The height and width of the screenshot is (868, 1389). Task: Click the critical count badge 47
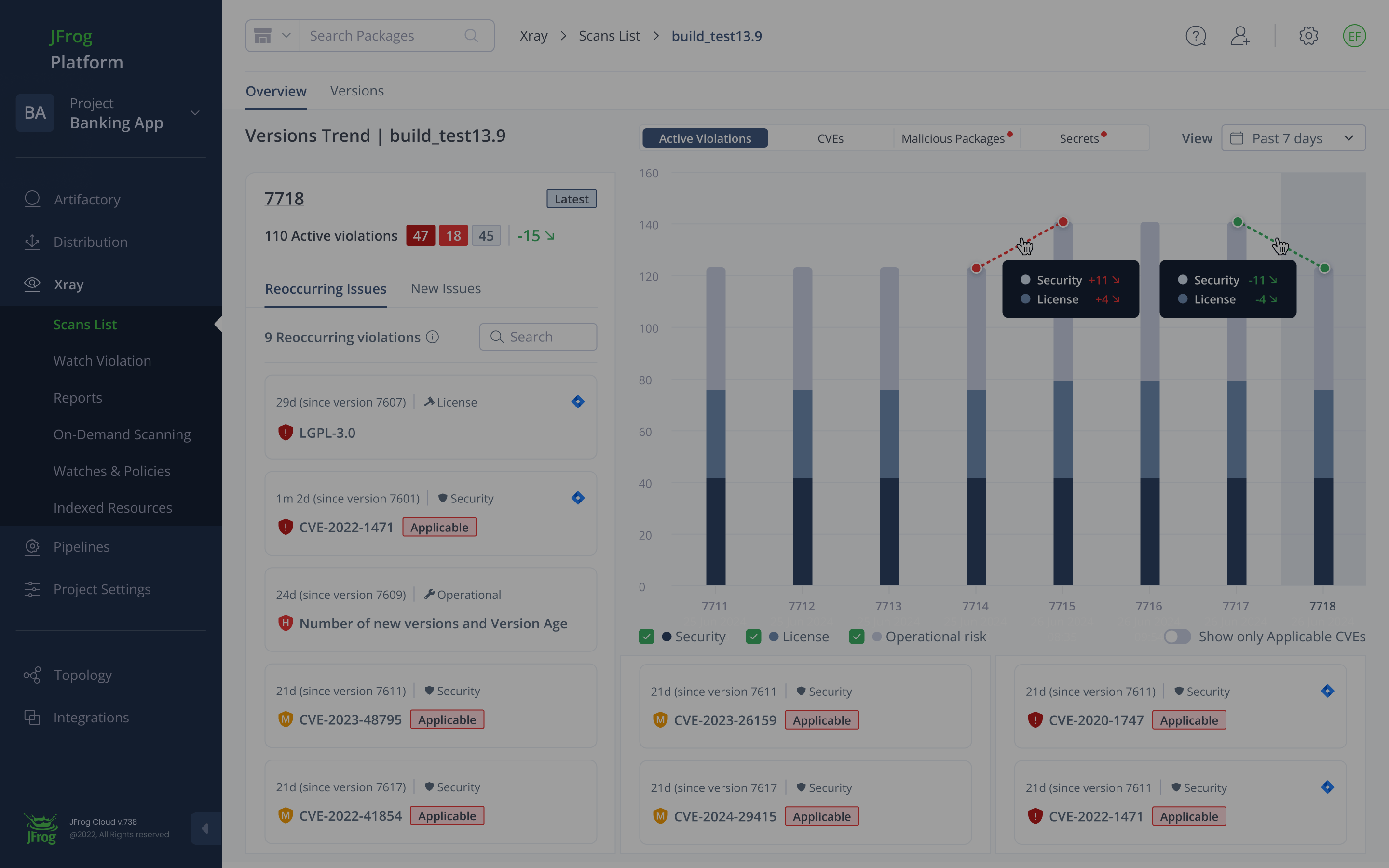421,235
